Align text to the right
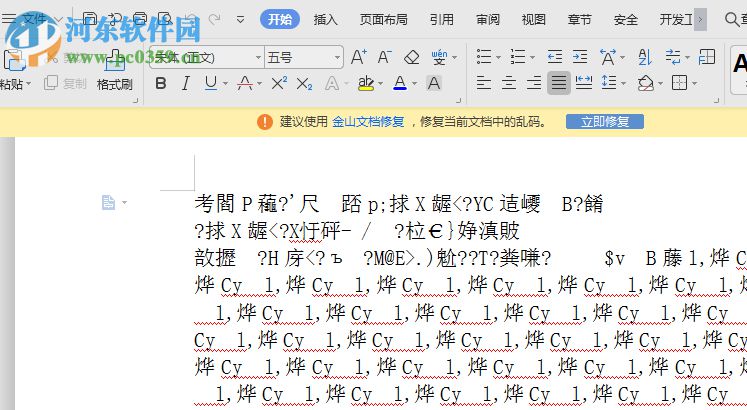The image size is (747, 410). point(534,83)
